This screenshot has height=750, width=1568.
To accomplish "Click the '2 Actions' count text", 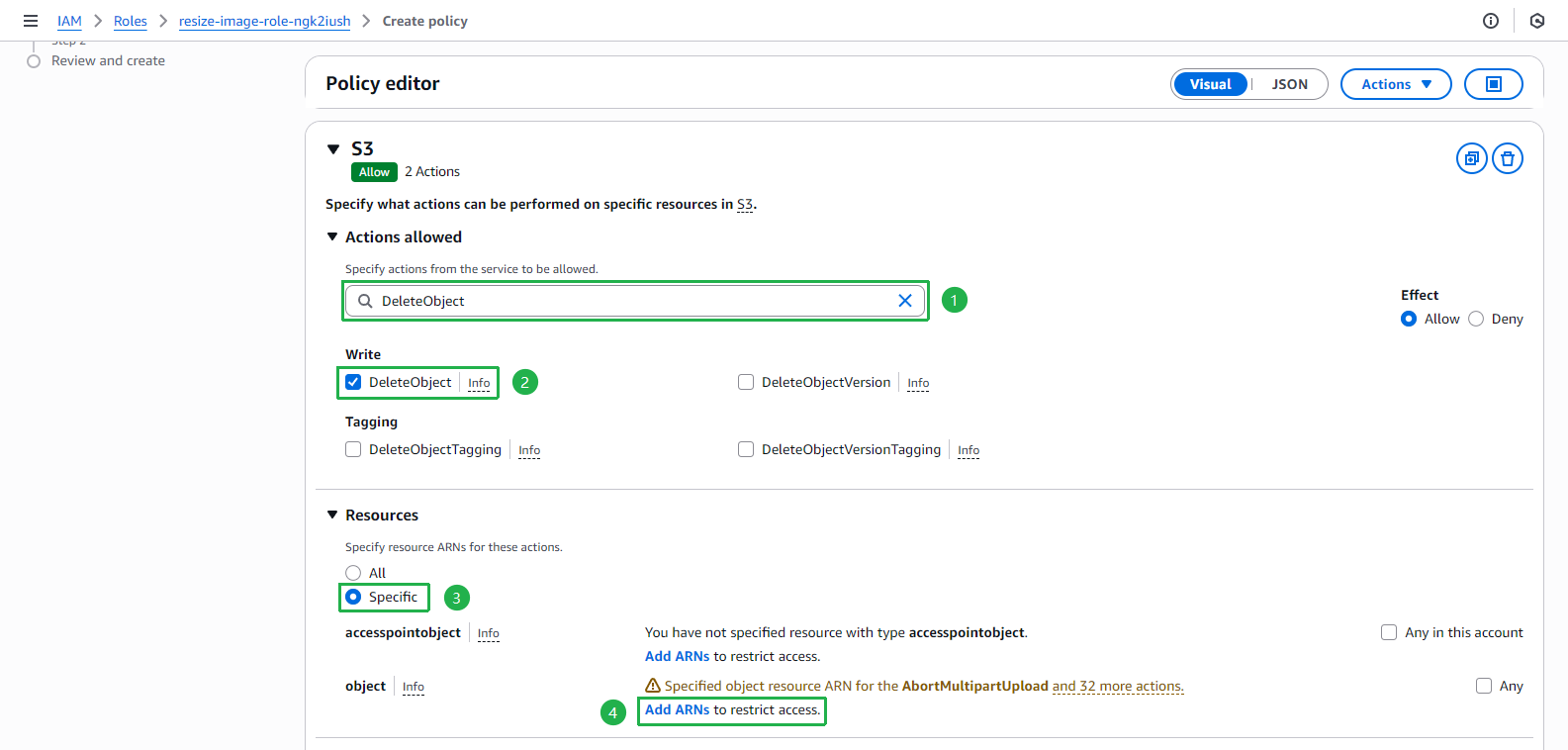I will (x=432, y=171).
